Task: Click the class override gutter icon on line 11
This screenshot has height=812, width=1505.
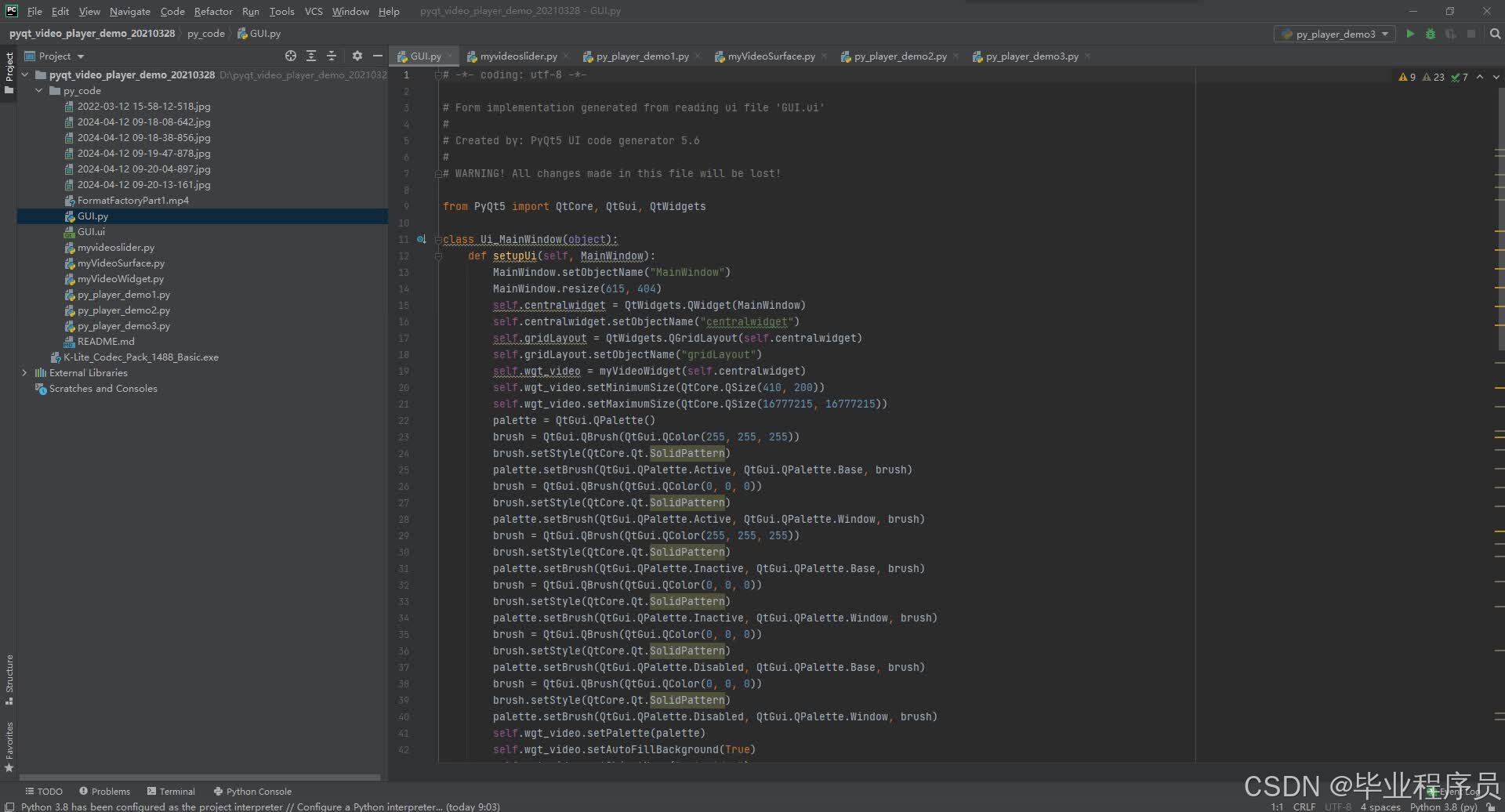Action: click(422, 239)
